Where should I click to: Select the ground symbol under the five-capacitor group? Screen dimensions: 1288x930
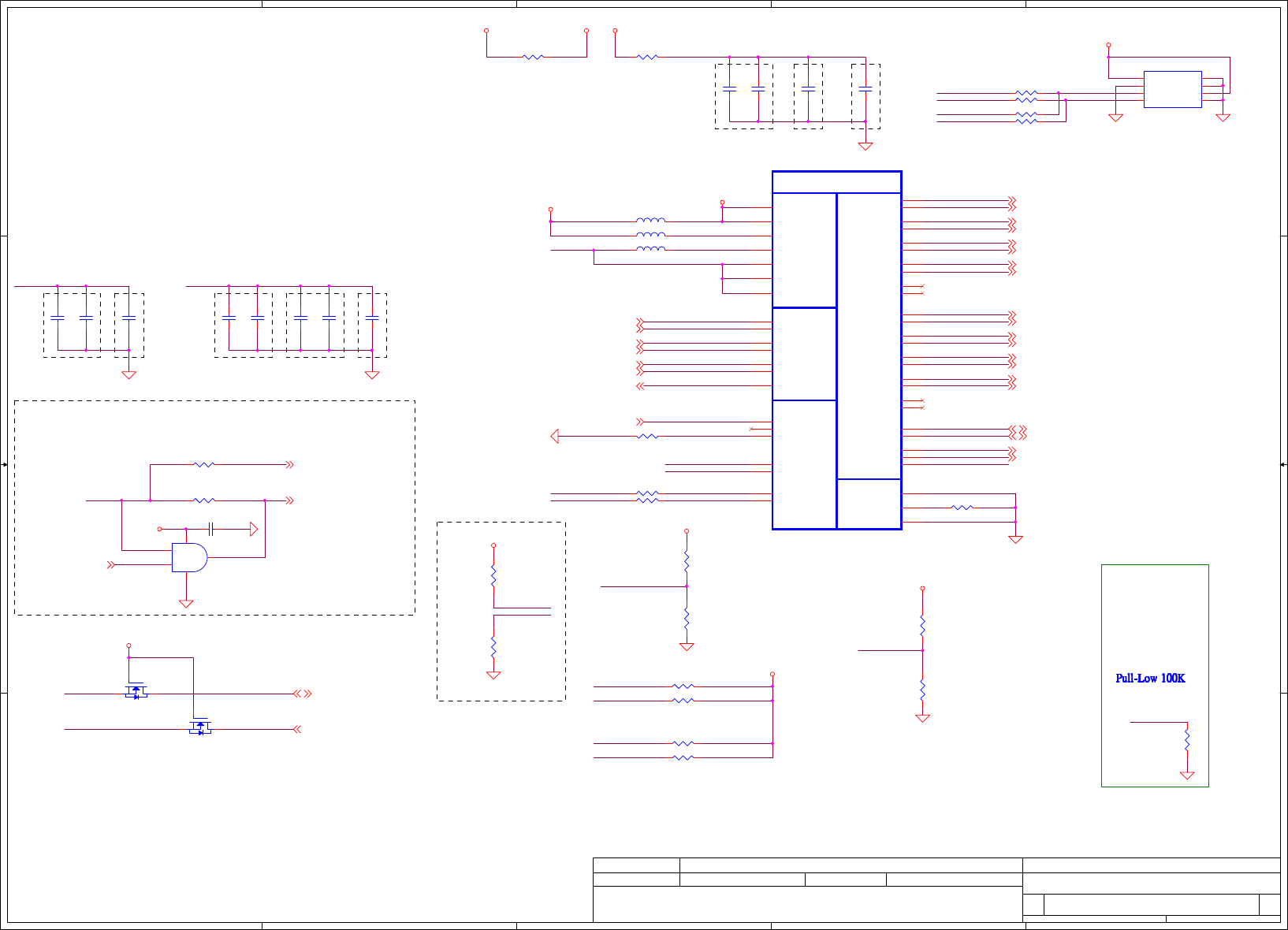coord(372,375)
